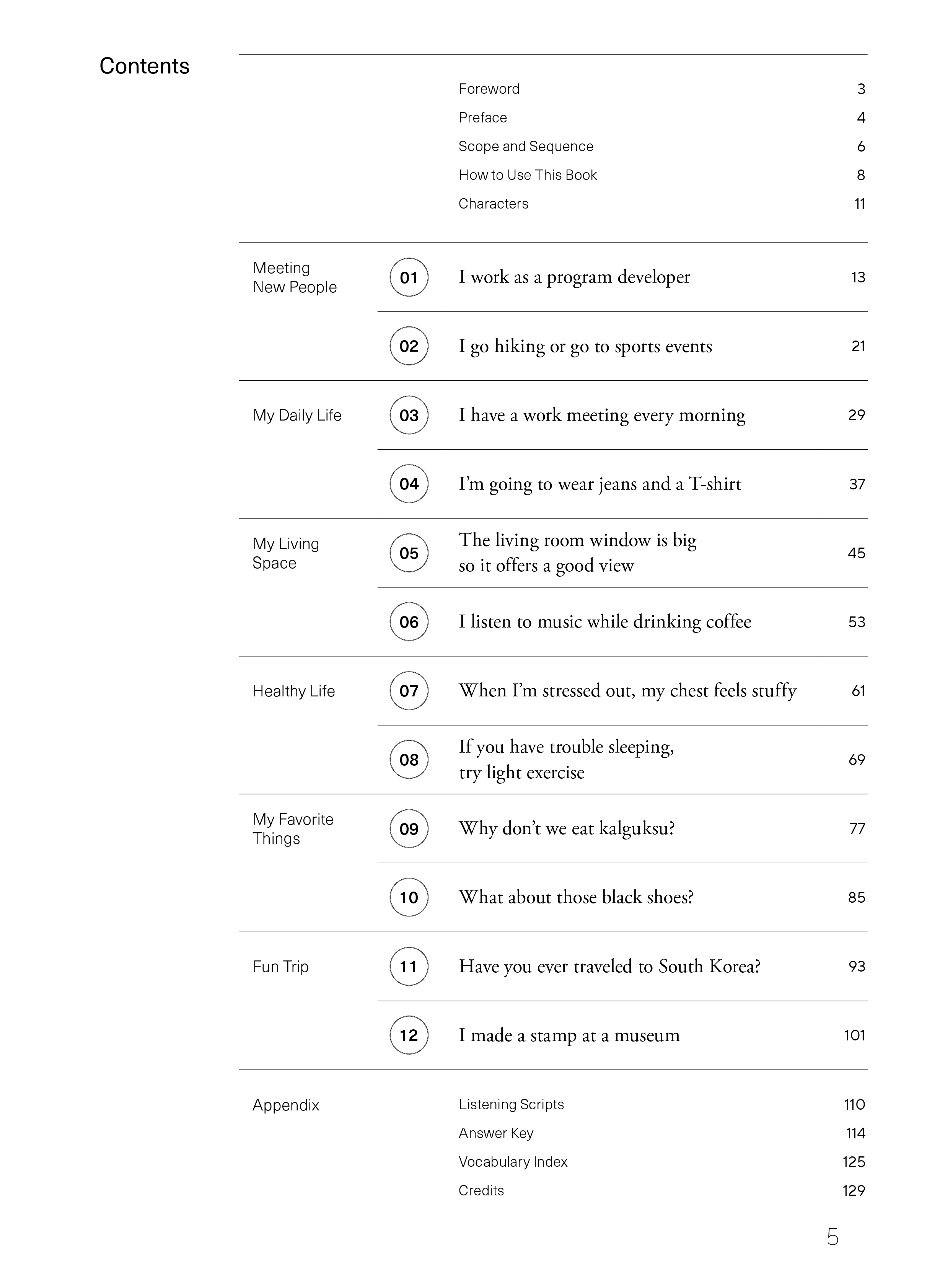Click page number 129 beside Credits
The width and height of the screenshot is (940, 1288).
point(854,1190)
